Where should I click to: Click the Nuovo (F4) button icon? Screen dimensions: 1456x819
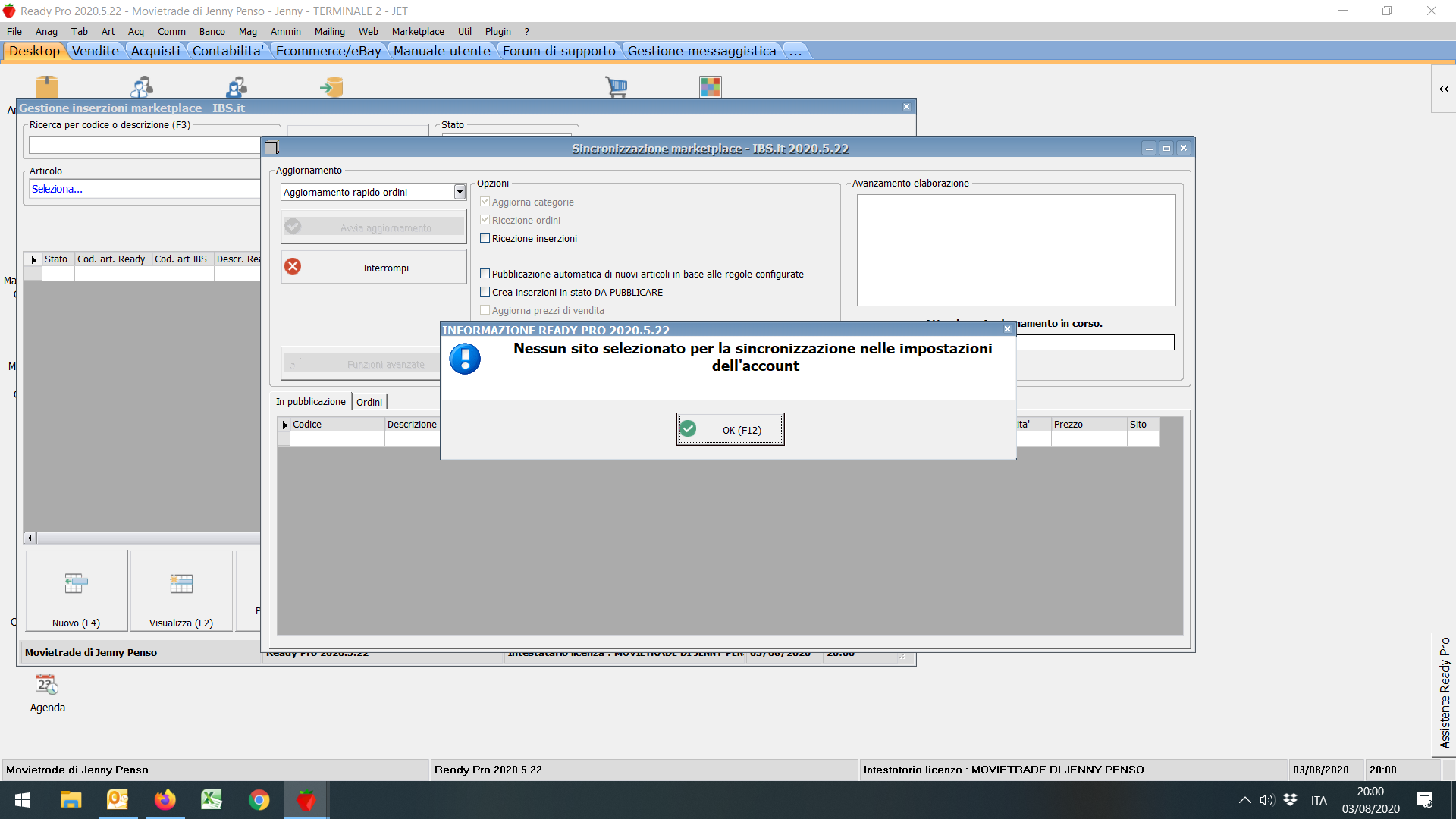tap(76, 583)
